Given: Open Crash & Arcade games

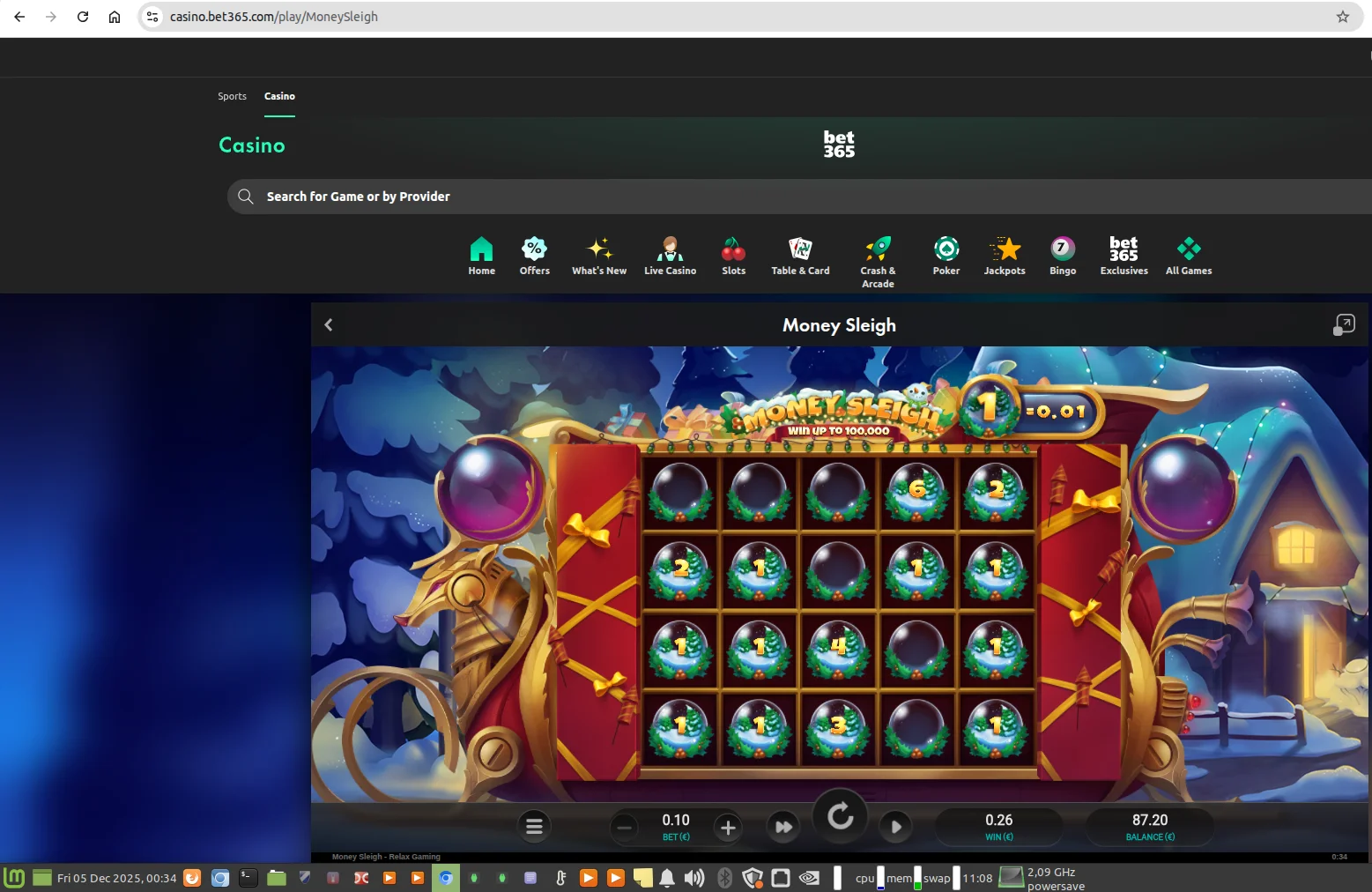Looking at the screenshot, I should point(878,263).
